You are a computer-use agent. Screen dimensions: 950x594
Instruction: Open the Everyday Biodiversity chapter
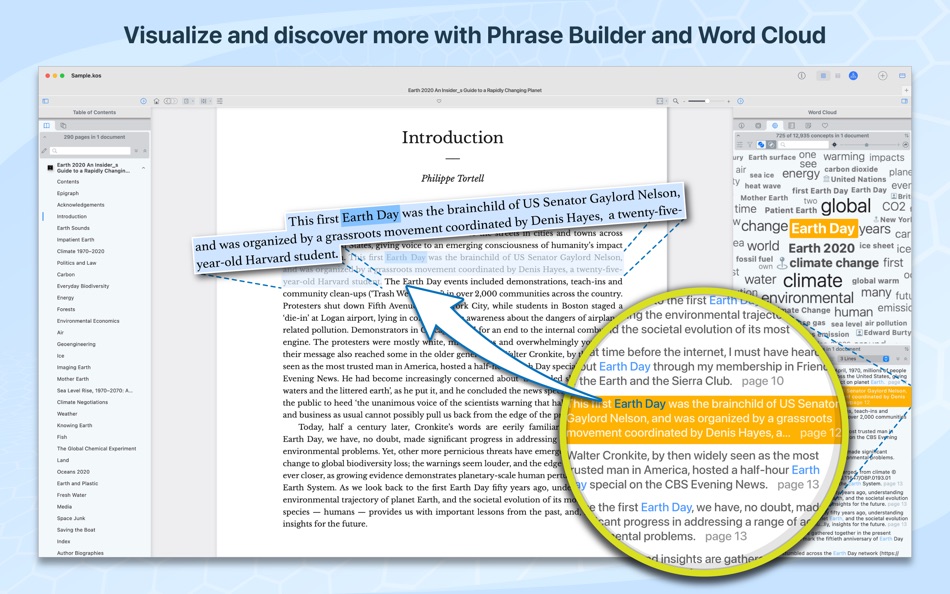tap(83, 286)
